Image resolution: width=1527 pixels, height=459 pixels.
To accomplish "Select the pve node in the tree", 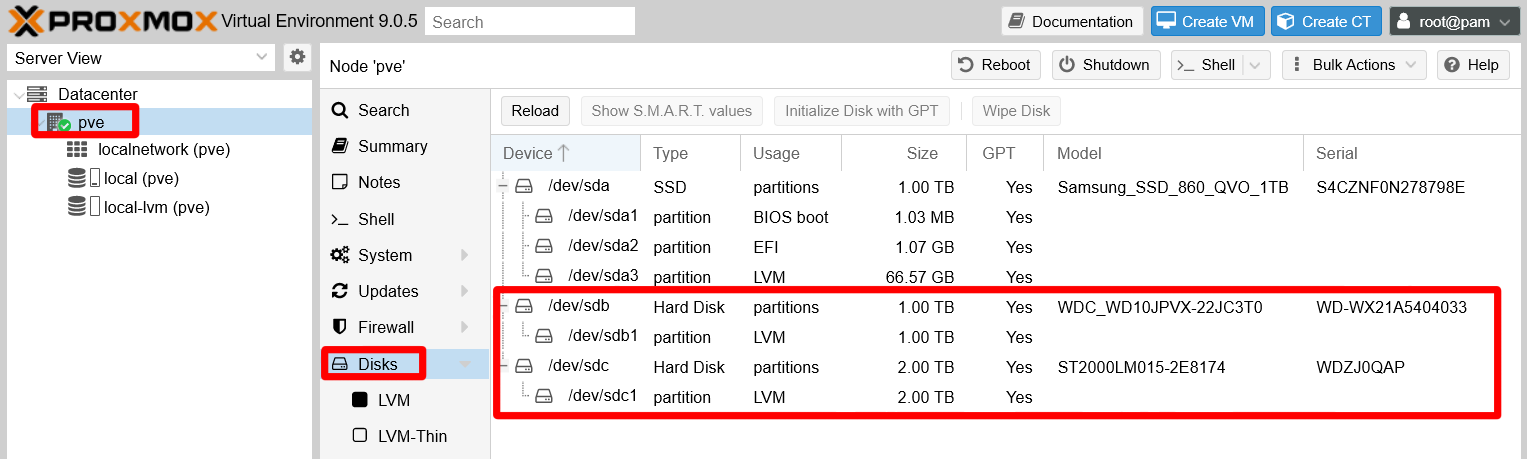I will 91,122.
